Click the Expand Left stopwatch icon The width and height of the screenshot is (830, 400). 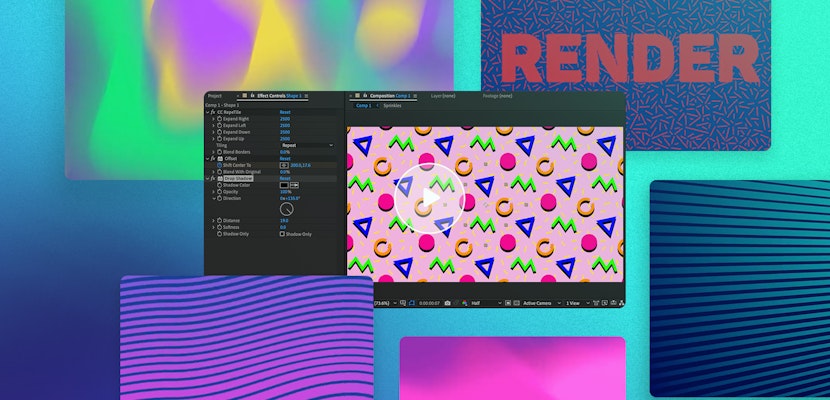[219, 126]
